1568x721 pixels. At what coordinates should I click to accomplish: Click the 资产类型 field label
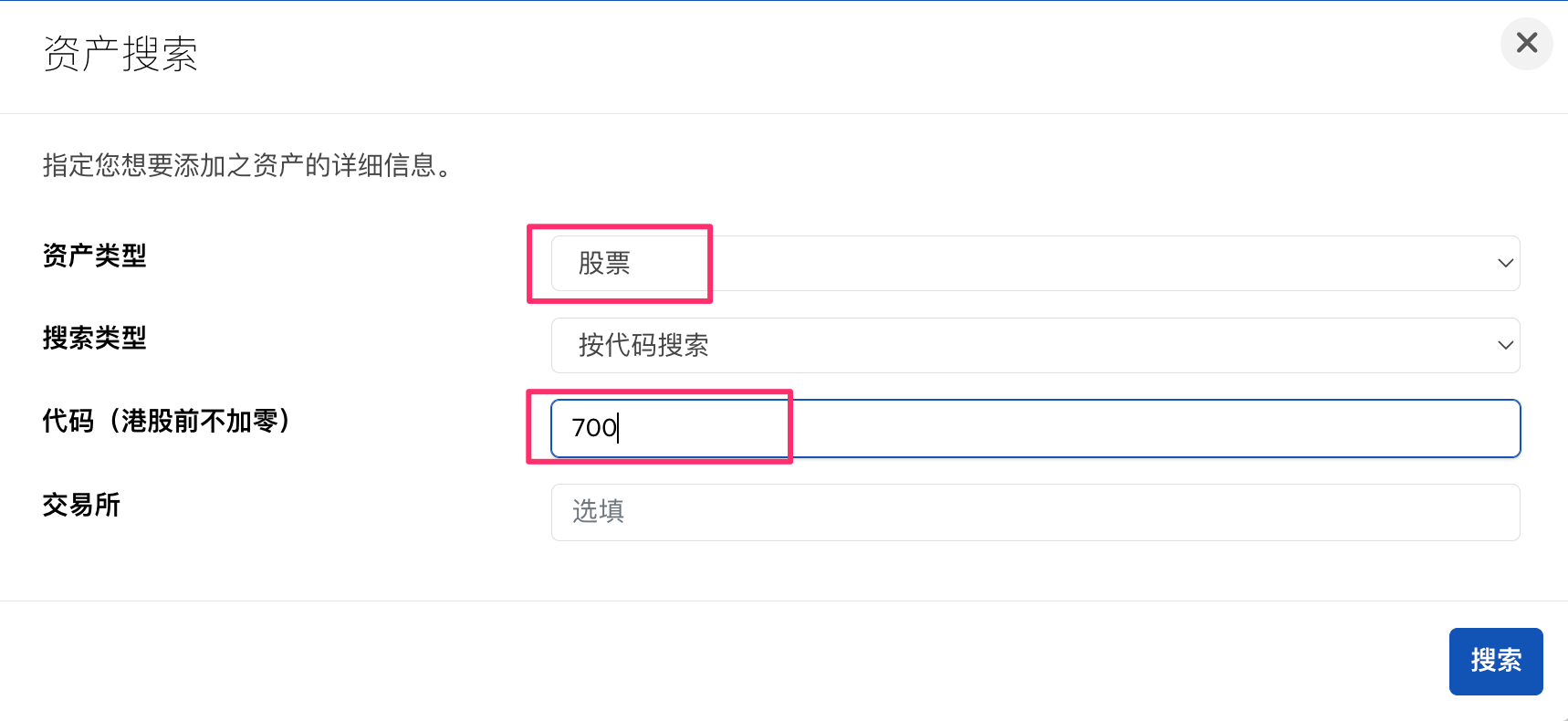pos(95,256)
